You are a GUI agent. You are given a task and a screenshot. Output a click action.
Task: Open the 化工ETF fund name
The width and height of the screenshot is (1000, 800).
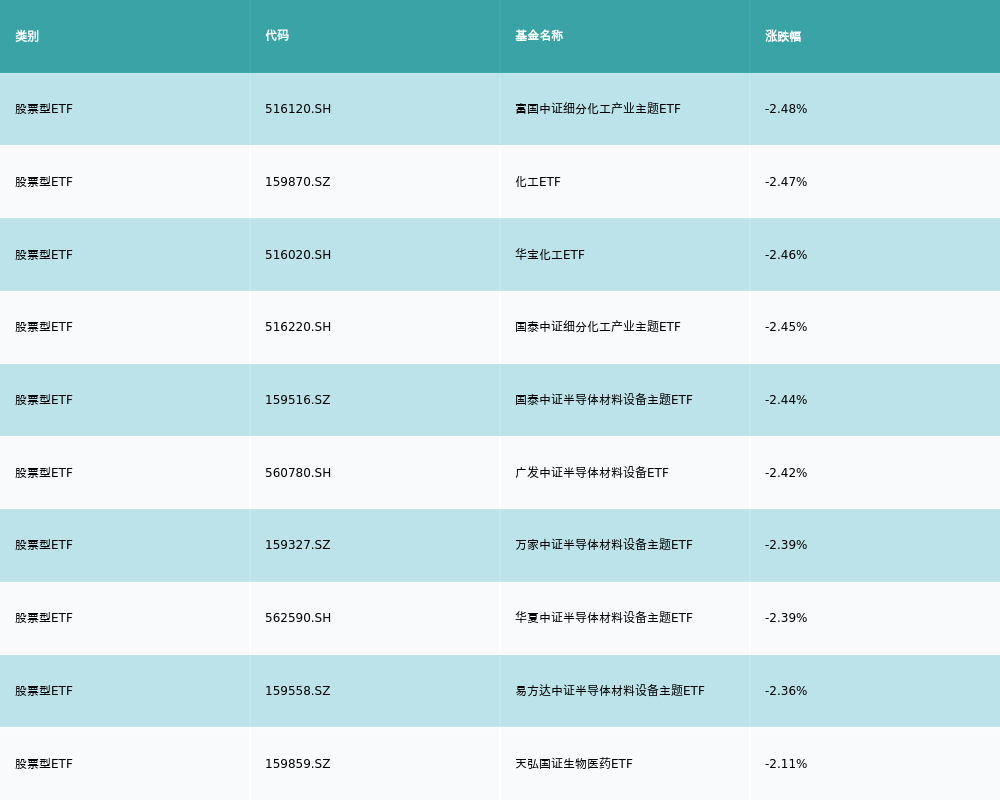tap(538, 182)
